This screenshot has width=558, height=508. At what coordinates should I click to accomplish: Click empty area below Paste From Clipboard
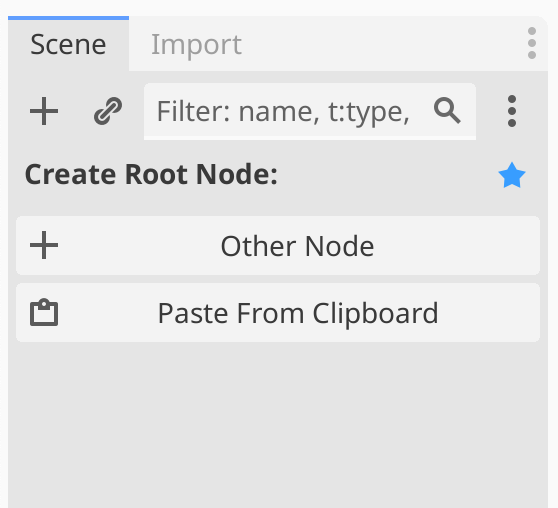pos(278,424)
